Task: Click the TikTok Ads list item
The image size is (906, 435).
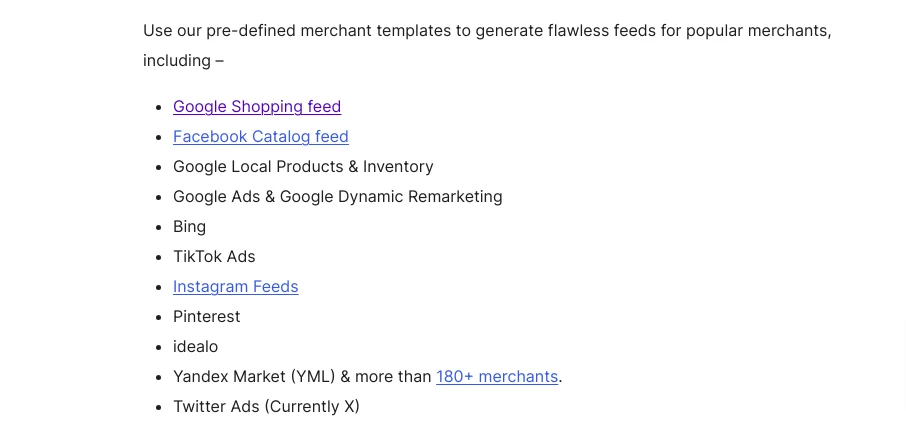Action: pyautogui.click(x=214, y=257)
